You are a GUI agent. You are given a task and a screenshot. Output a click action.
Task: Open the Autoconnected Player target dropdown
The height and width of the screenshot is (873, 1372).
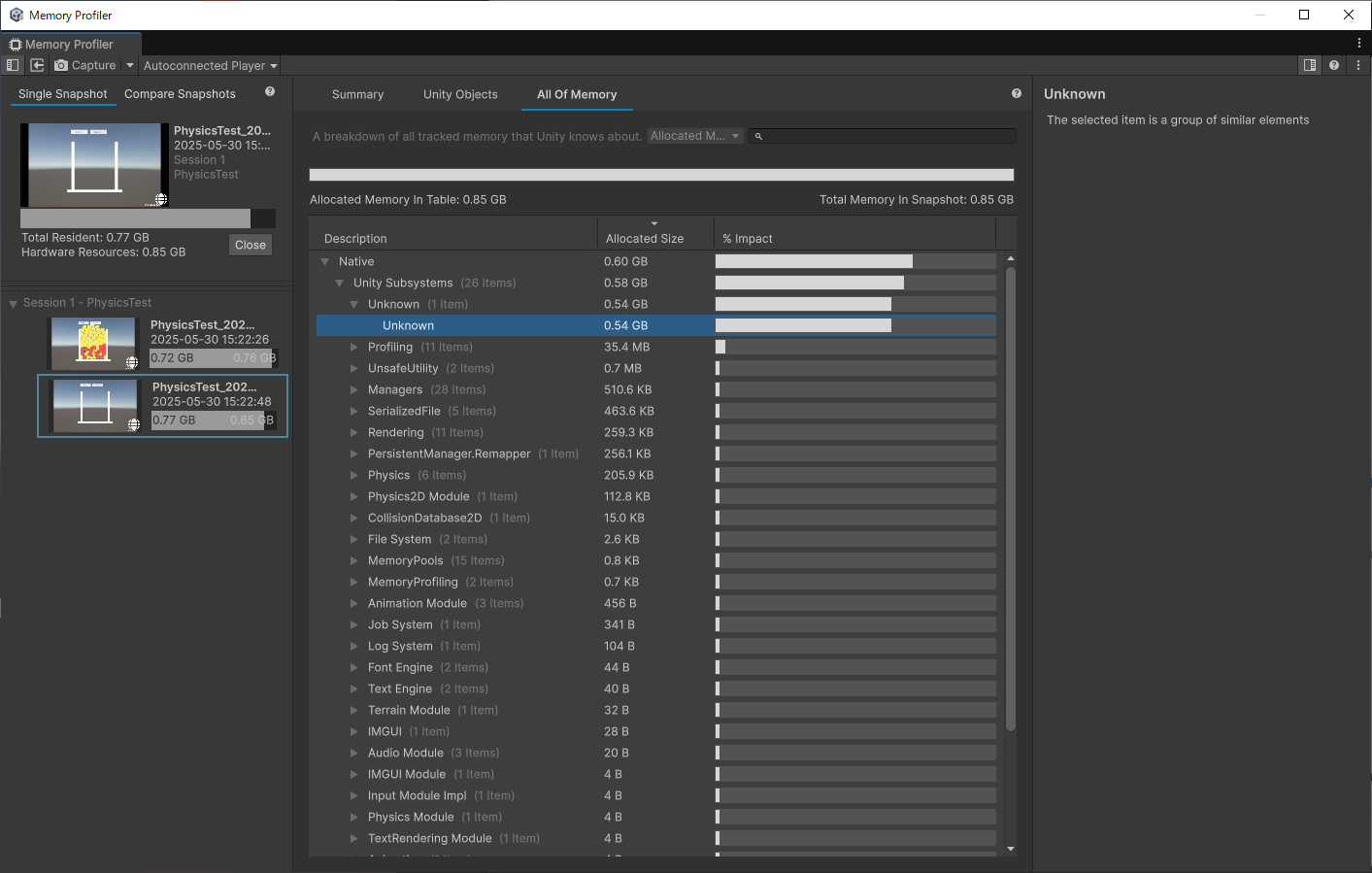point(210,65)
